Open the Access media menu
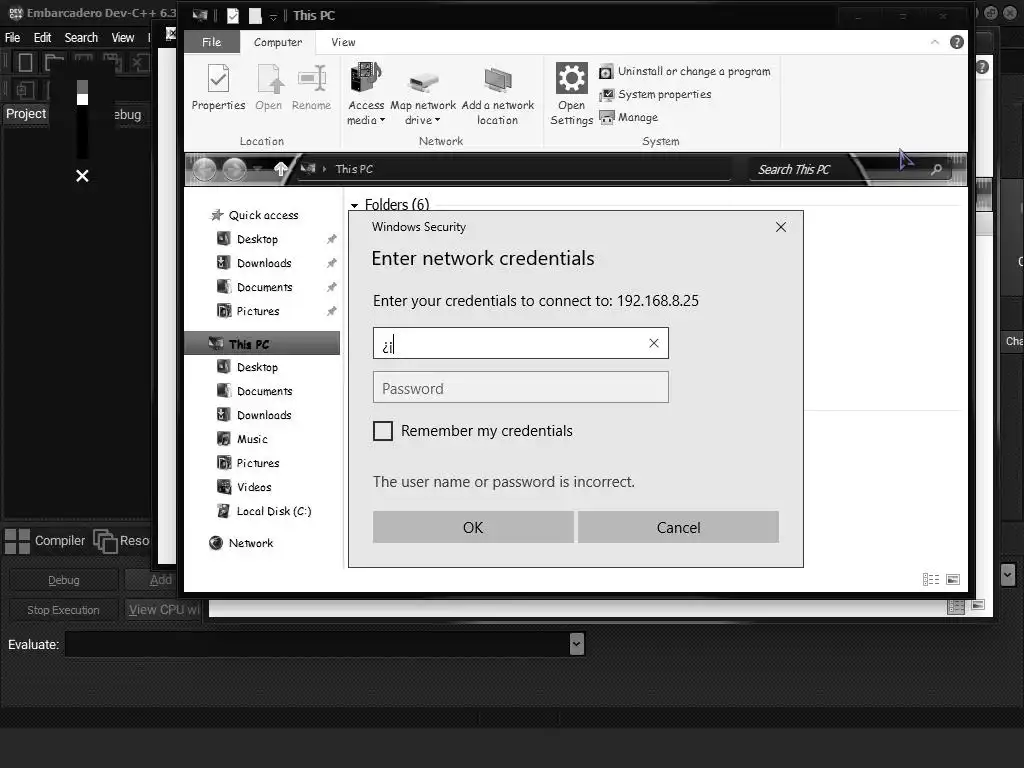The height and width of the screenshot is (768, 1024). 366,94
